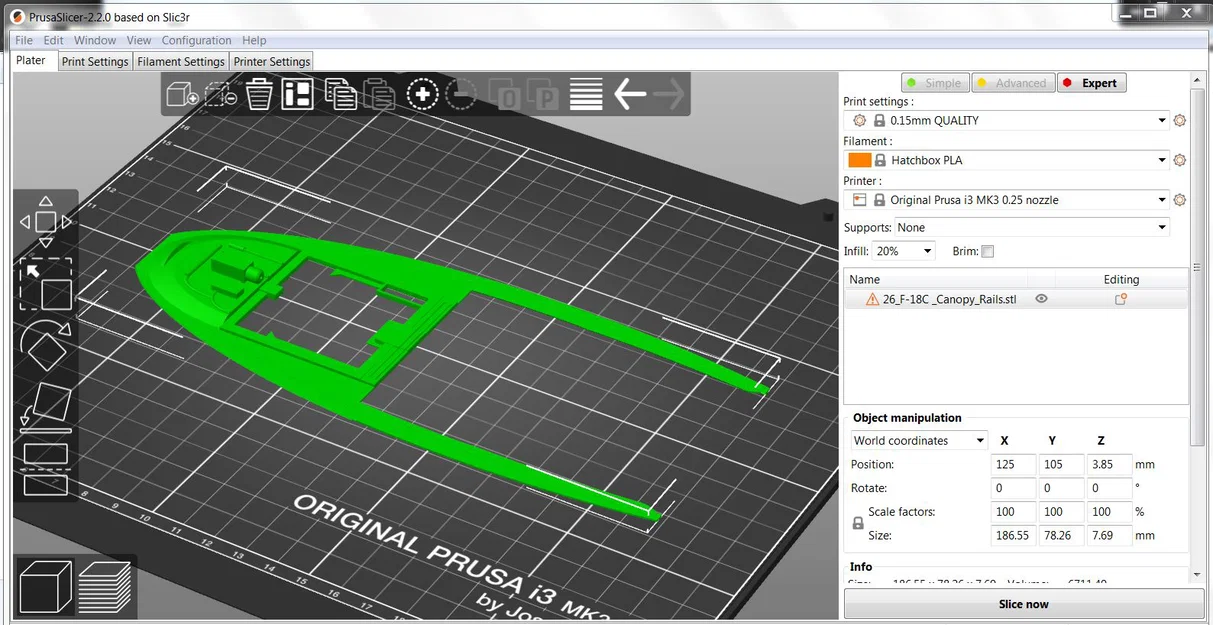This screenshot has height=625, width=1213.
Task: Open the Window menu
Action: (x=95, y=40)
